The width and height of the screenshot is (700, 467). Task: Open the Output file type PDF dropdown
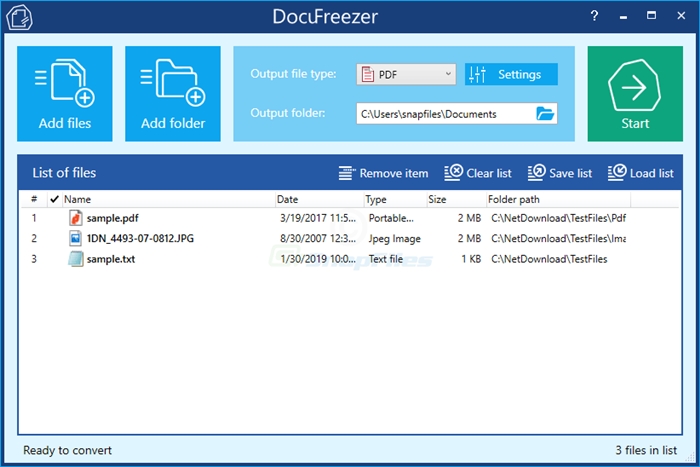tap(406, 74)
